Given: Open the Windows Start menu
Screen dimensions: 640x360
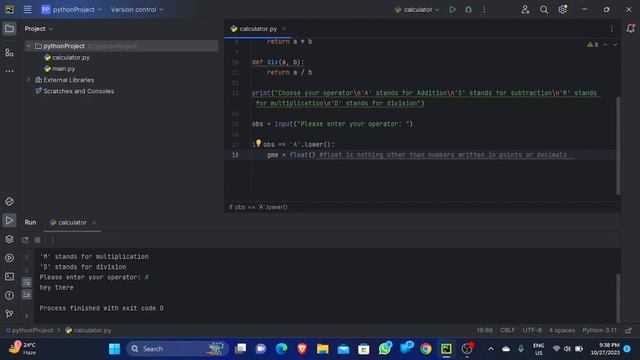Looking at the screenshot, I should [x=115, y=349].
